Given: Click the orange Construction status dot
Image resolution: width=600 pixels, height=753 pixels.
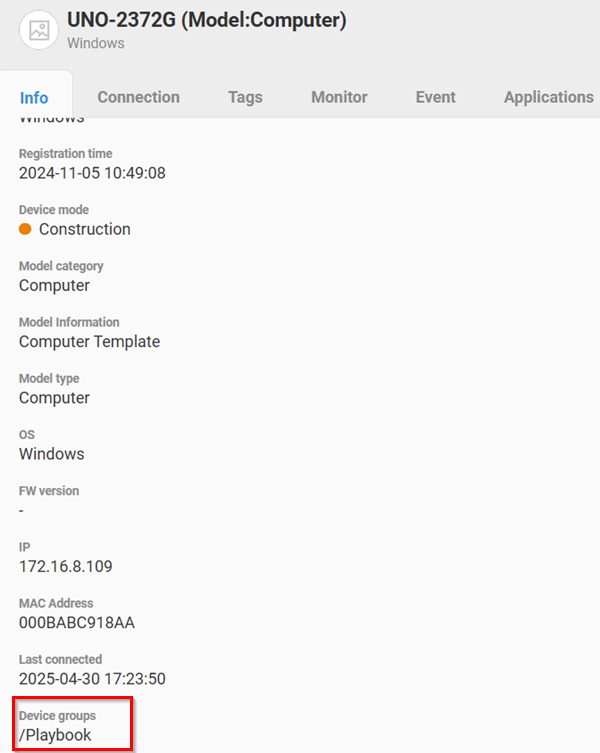Looking at the screenshot, I should coord(26,229).
